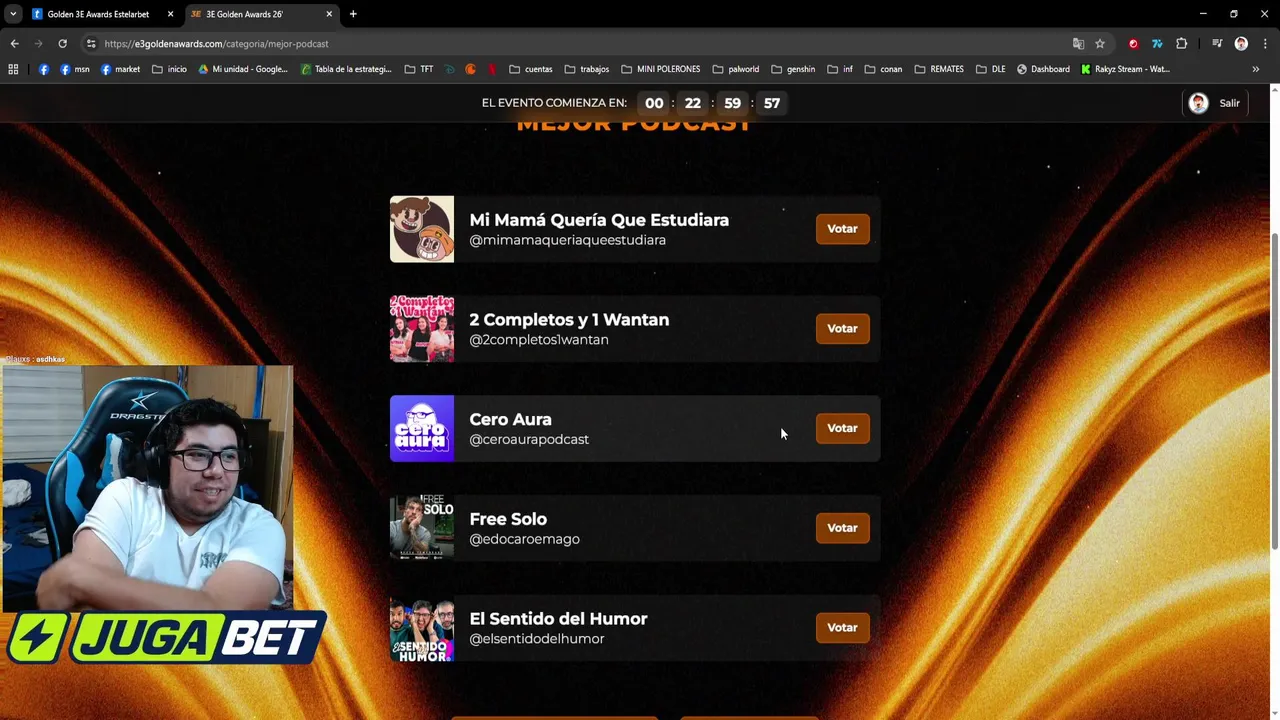The image size is (1280, 720).
Task: Switch to Golden 3E Awards Estelarbet tab
Action: 98,14
